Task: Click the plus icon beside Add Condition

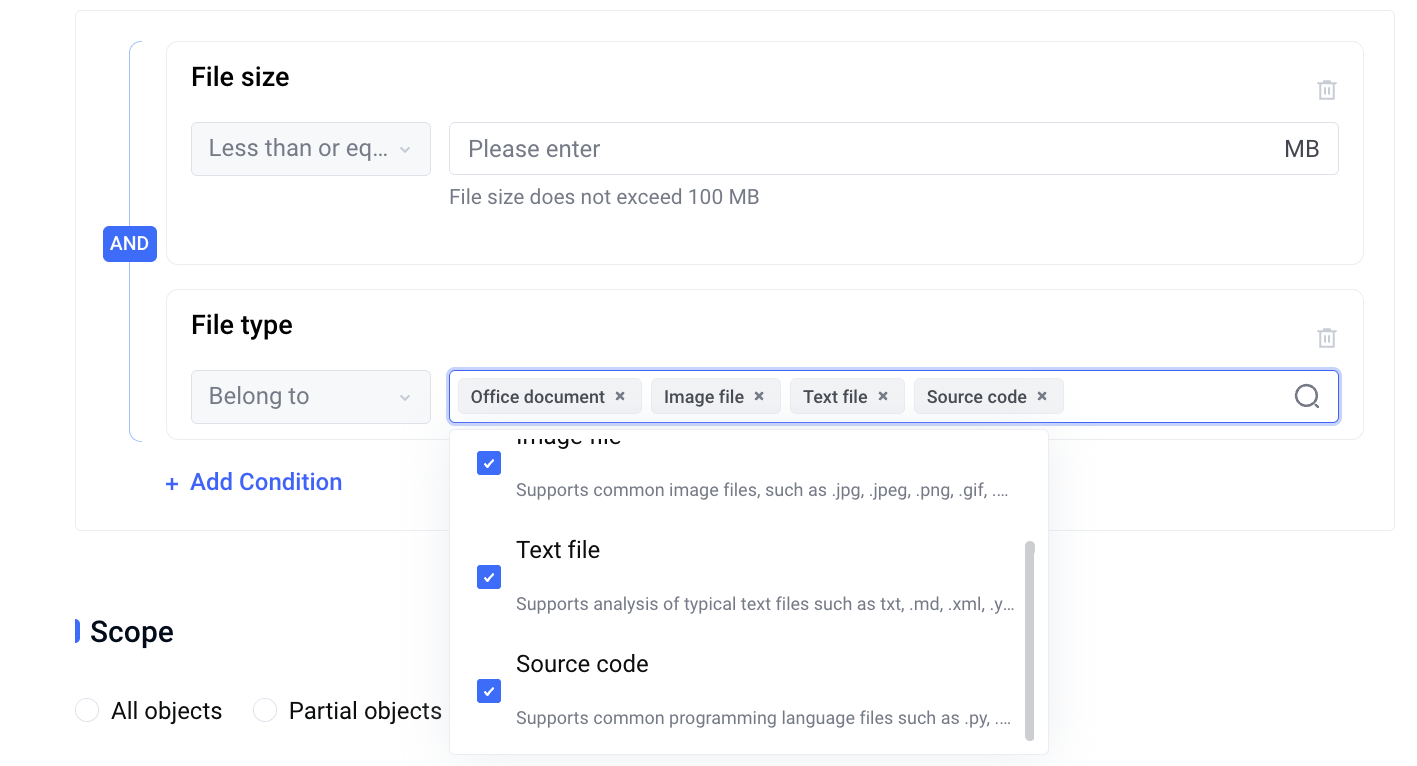Action: tap(172, 484)
